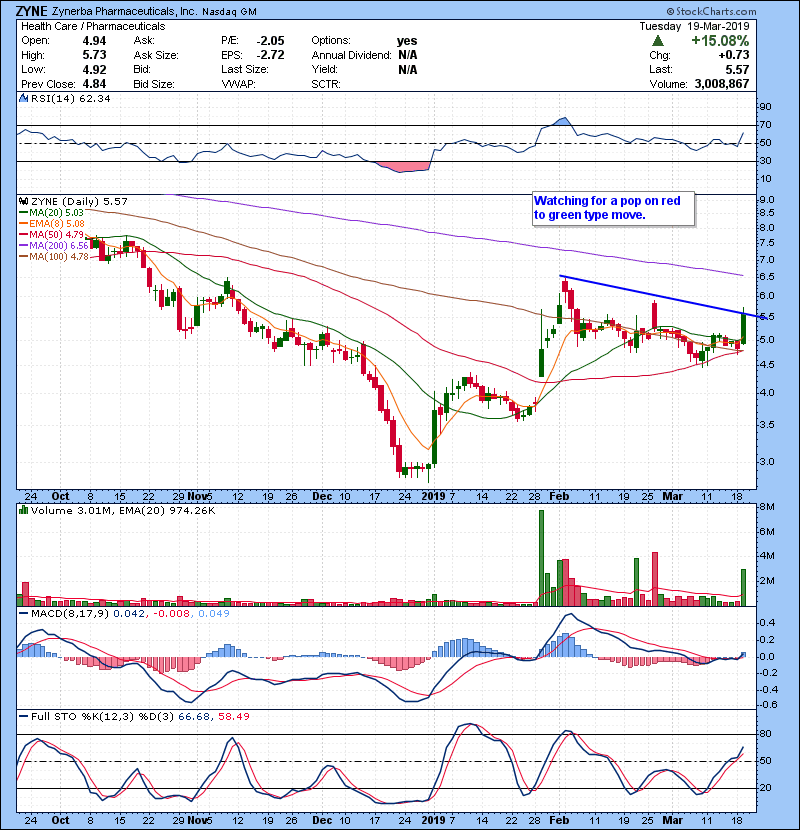
Task: Click the 3.0 price axis label
Action: [x=767, y=461]
